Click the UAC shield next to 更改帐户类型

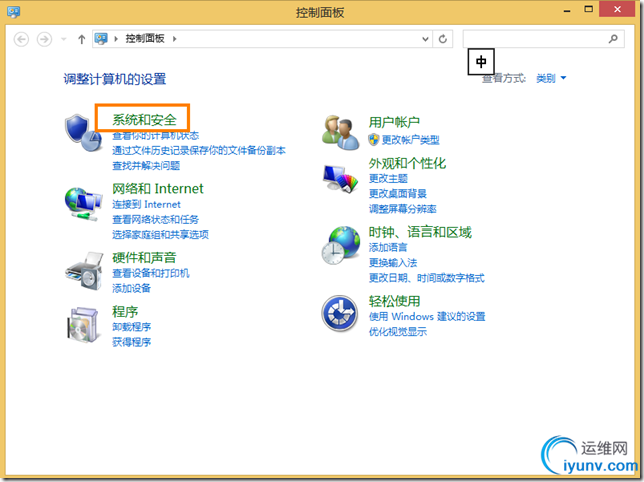[x=373, y=140]
